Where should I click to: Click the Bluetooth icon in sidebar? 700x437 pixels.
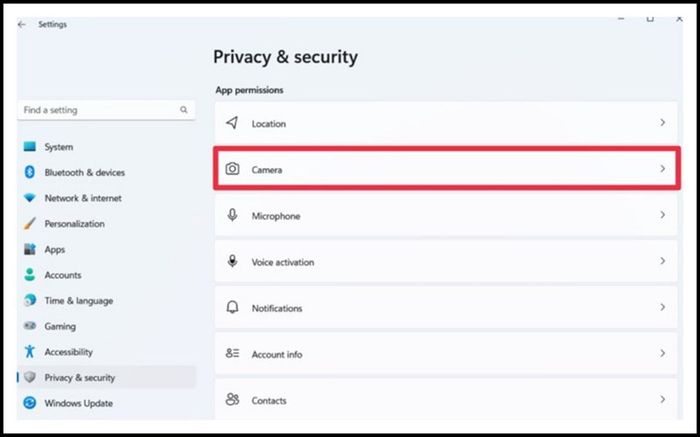tap(29, 172)
